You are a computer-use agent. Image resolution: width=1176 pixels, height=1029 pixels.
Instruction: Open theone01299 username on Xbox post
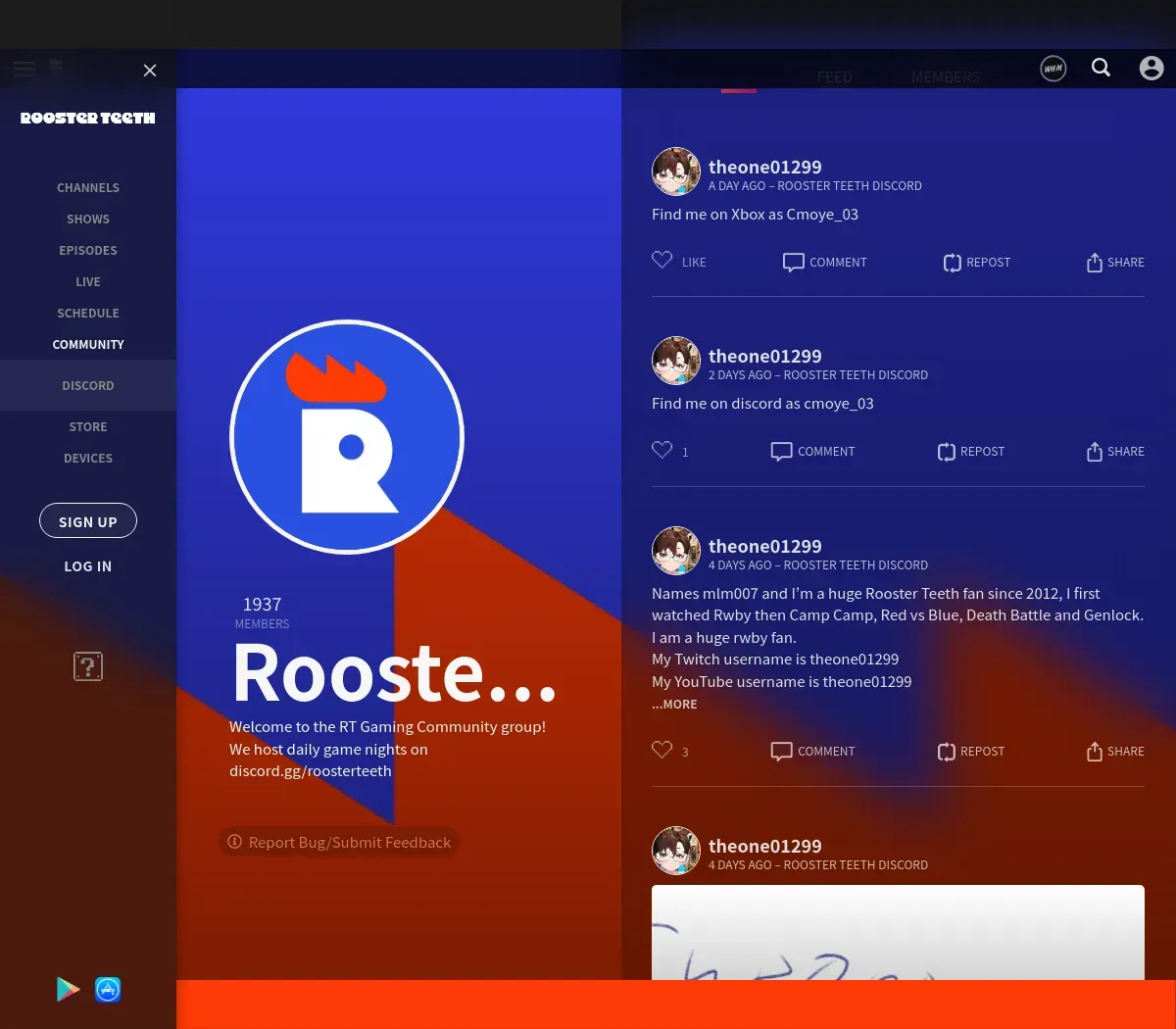765,167
